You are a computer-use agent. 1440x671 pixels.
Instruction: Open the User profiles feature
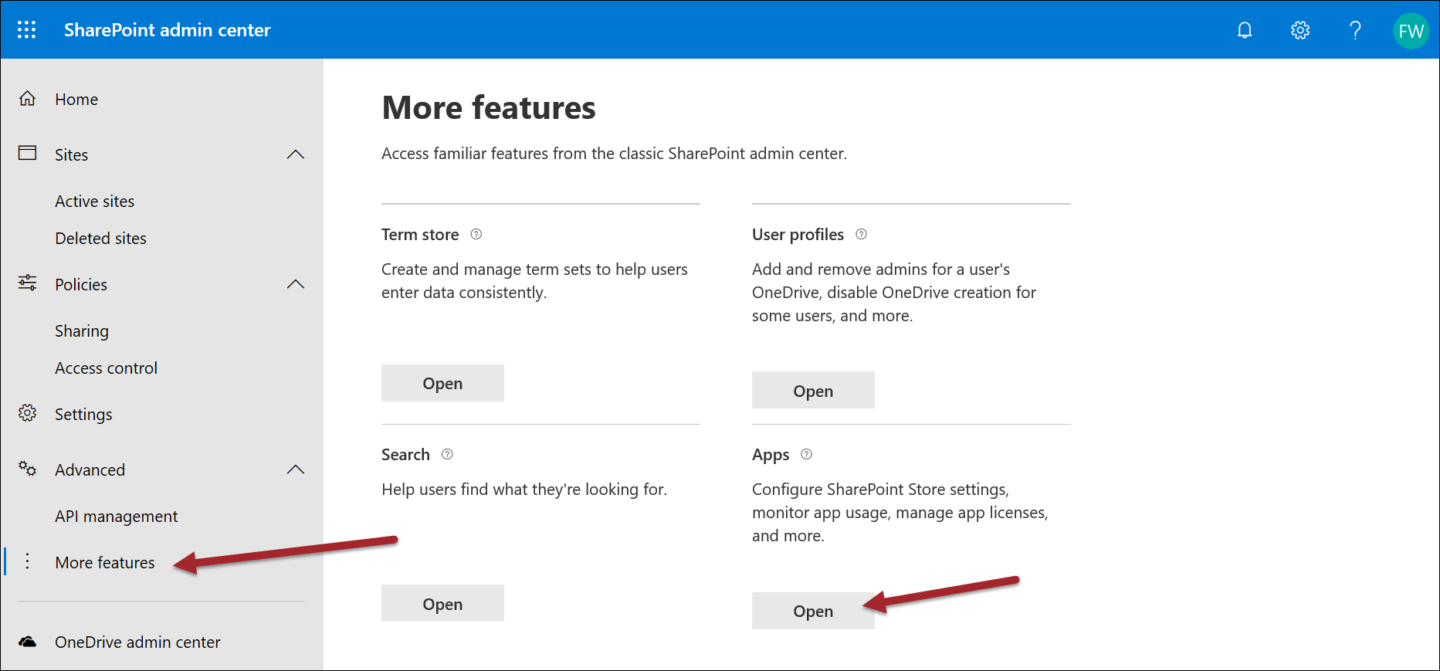tap(813, 391)
